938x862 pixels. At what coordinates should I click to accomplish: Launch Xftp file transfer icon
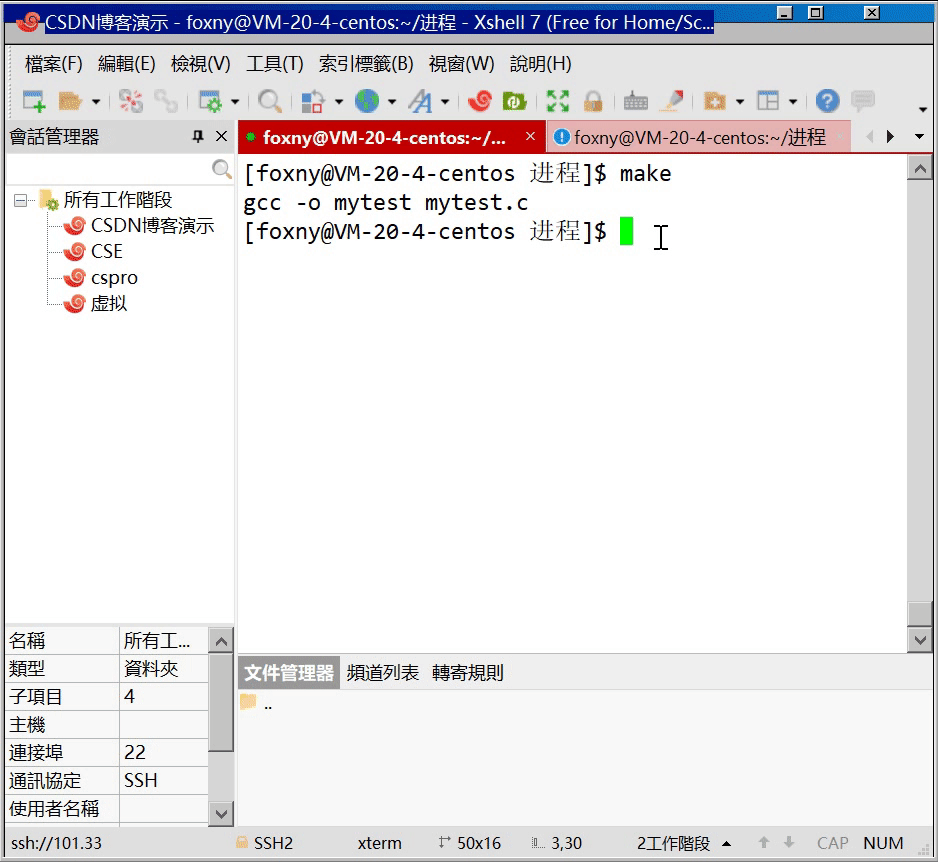tap(511, 102)
